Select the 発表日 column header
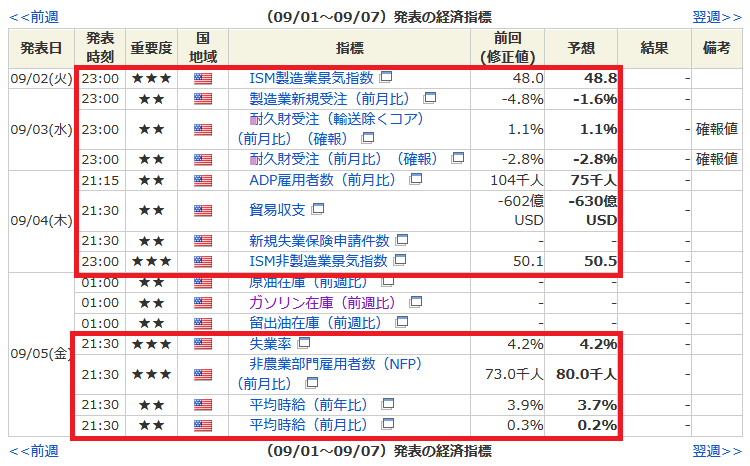Image resolution: width=750 pixels, height=466 pixels. click(41, 48)
